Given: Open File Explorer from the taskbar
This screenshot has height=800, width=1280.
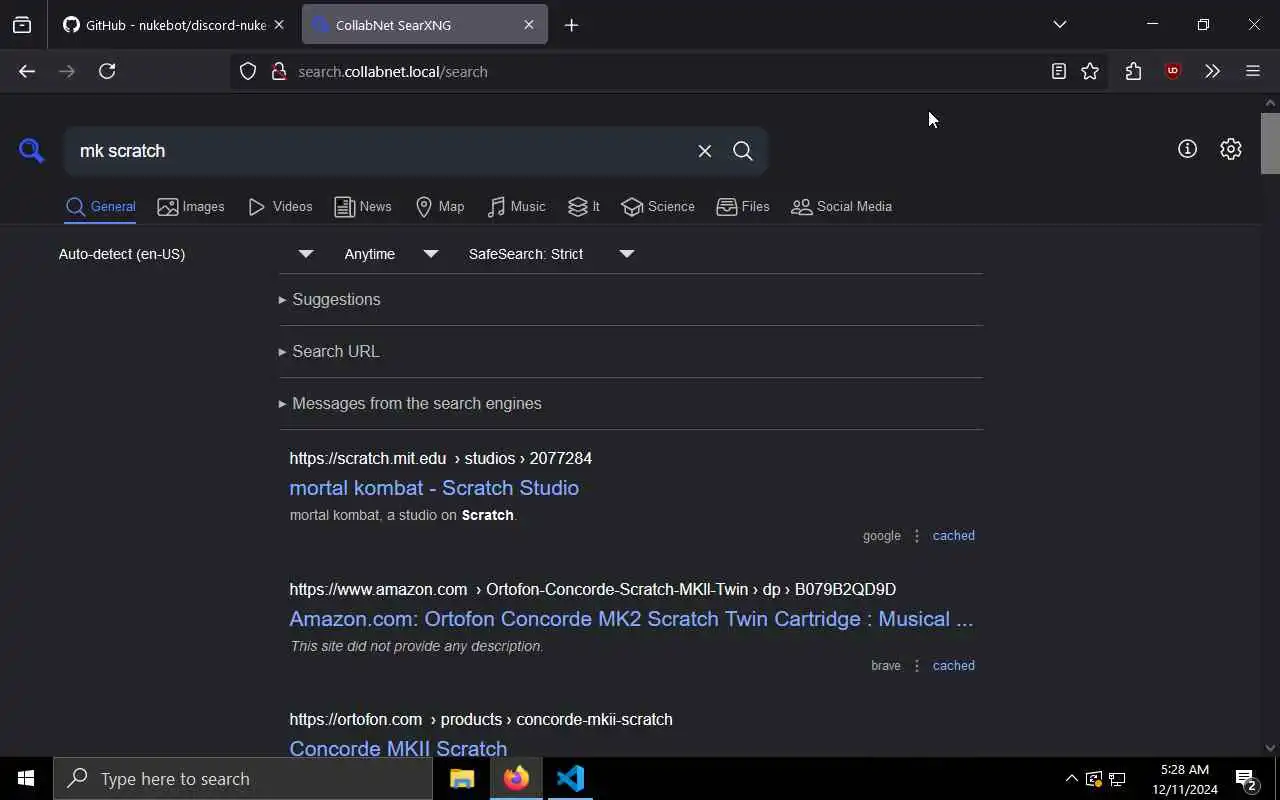Looking at the screenshot, I should (x=462, y=778).
